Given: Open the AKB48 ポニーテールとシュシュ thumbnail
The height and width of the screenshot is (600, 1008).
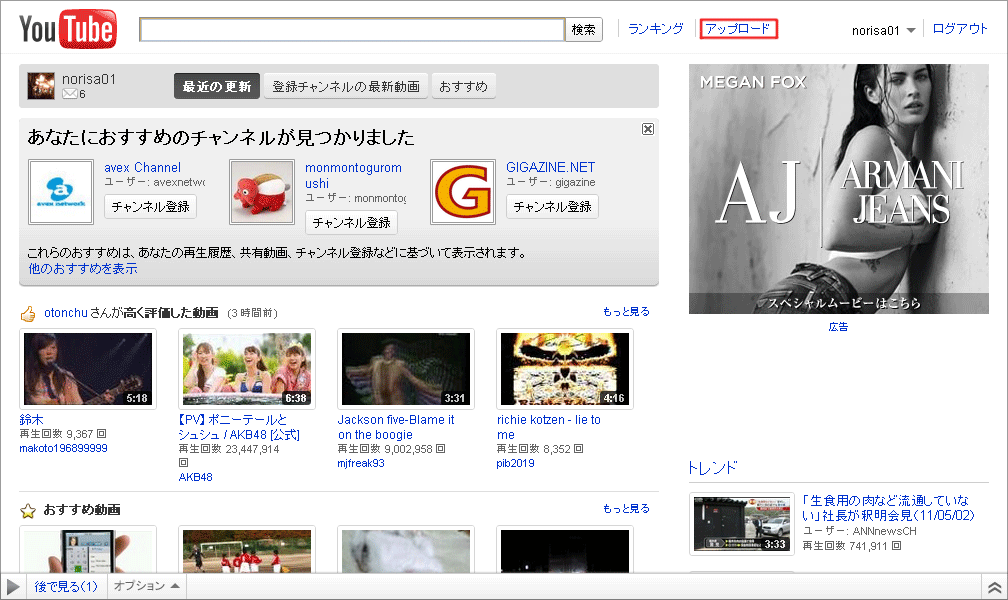Looking at the screenshot, I should click(x=247, y=368).
